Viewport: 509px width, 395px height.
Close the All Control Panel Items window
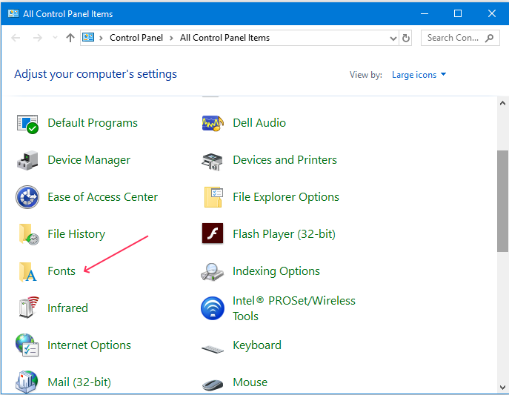pos(492,13)
